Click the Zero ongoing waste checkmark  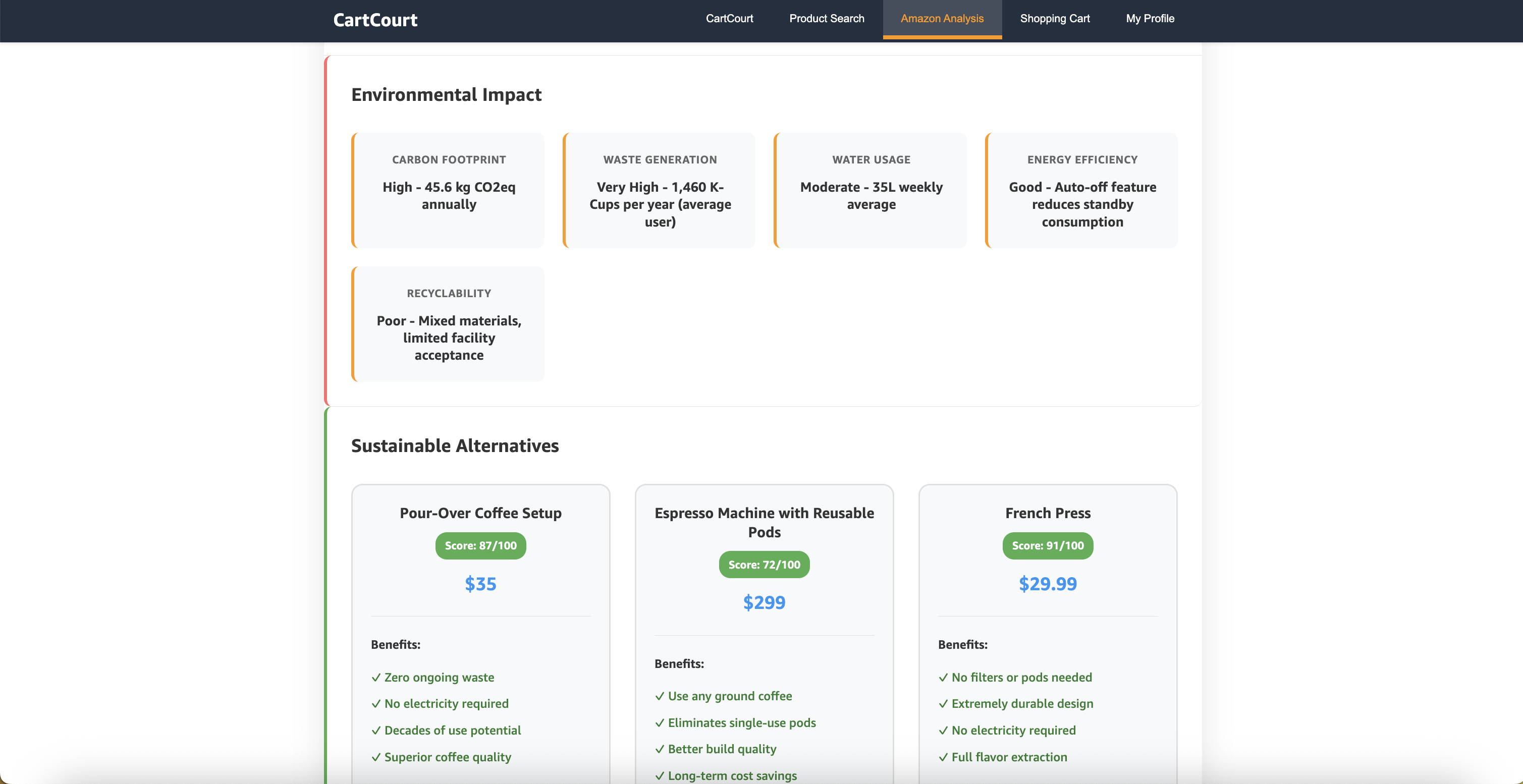pos(376,678)
